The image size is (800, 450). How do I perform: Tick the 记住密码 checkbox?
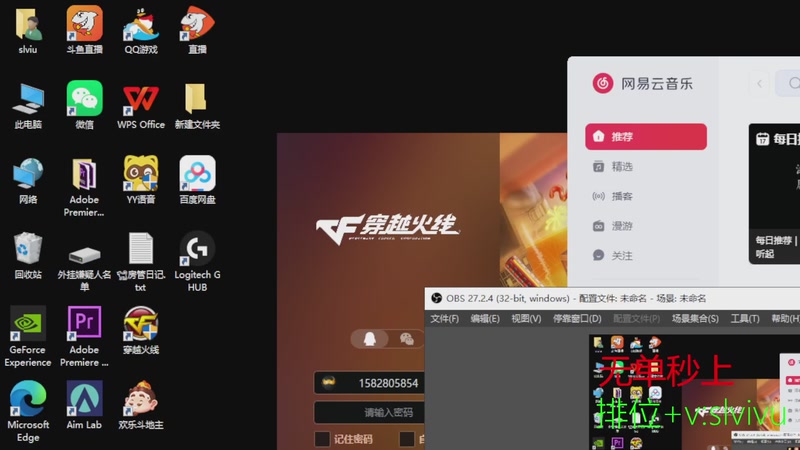click(322, 439)
